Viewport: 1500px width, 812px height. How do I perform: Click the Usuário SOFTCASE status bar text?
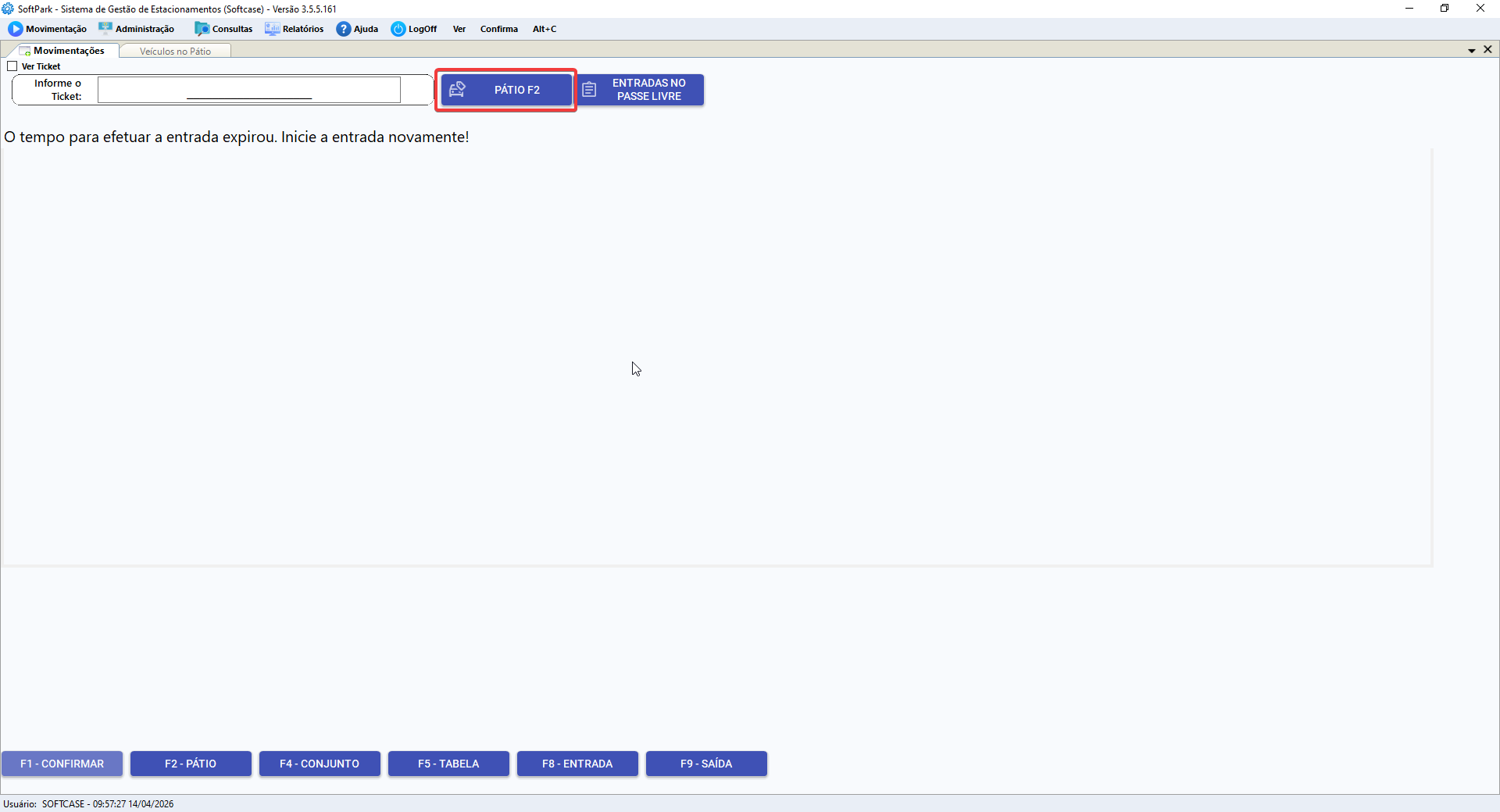click(88, 804)
